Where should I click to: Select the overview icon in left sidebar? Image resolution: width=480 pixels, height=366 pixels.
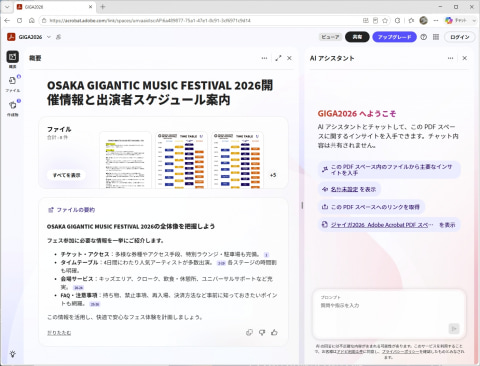click(13, 59)
